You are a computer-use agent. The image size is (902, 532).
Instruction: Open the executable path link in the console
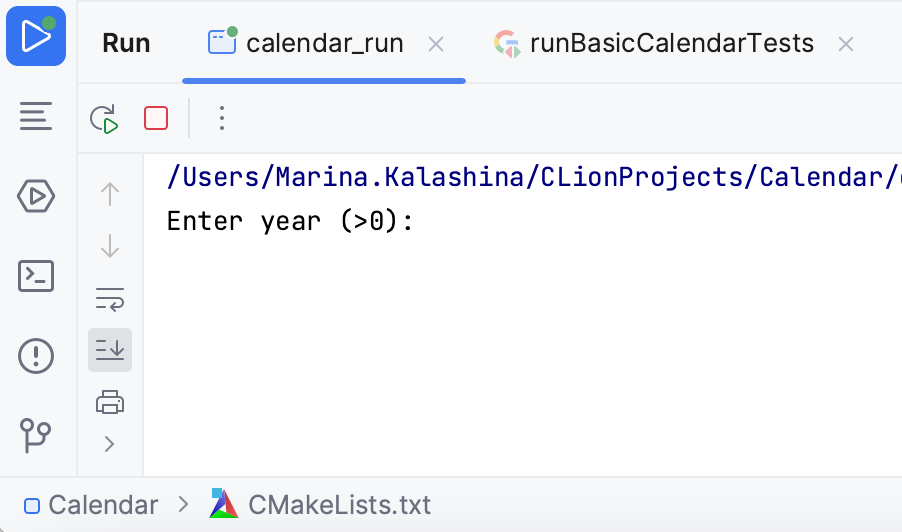point(530,178)
